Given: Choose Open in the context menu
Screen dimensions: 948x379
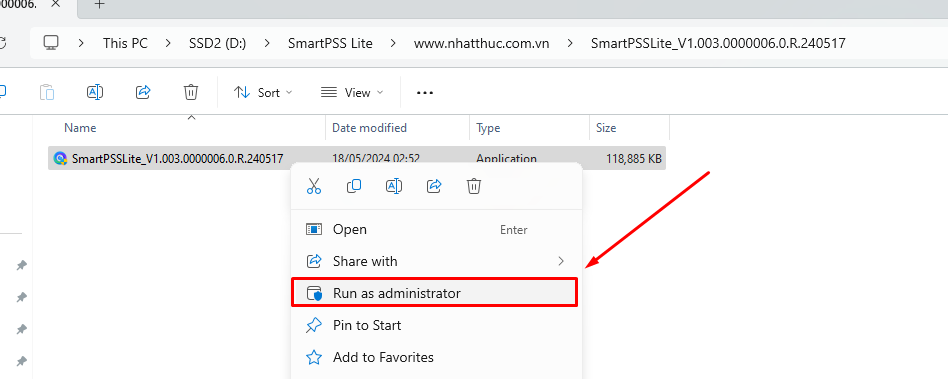Looking at the screenshot, I should click(x=435, y=230).
